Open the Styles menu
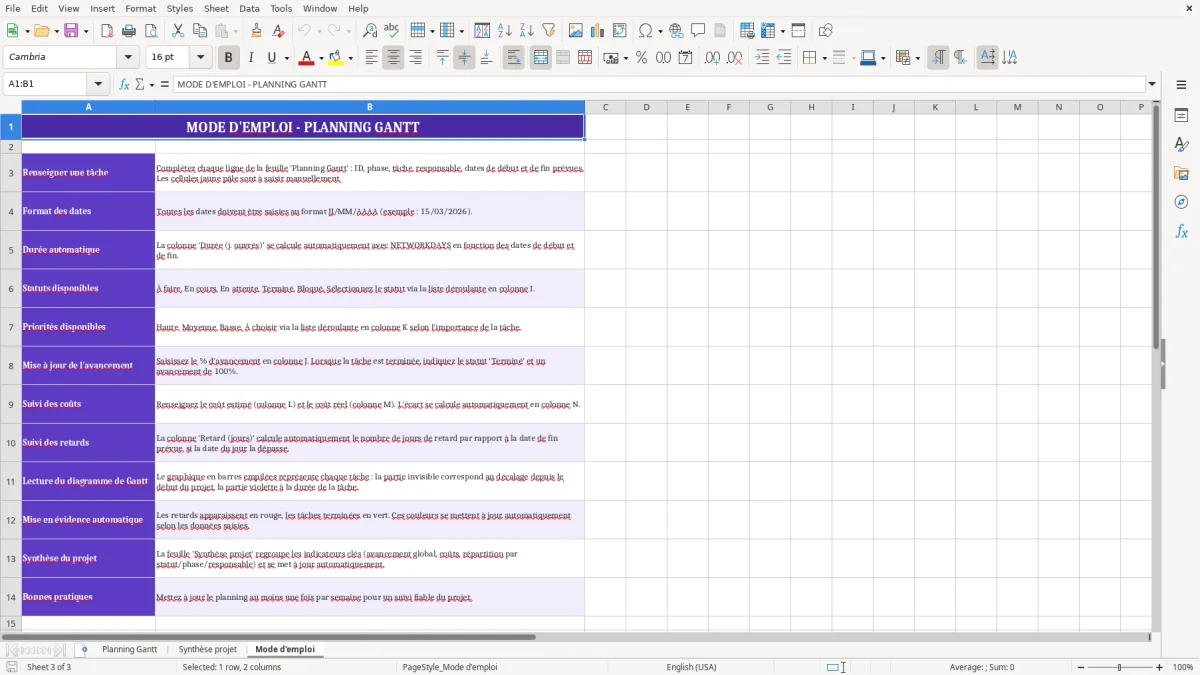Screen dimensions: 1200x675 click(180, 8)
